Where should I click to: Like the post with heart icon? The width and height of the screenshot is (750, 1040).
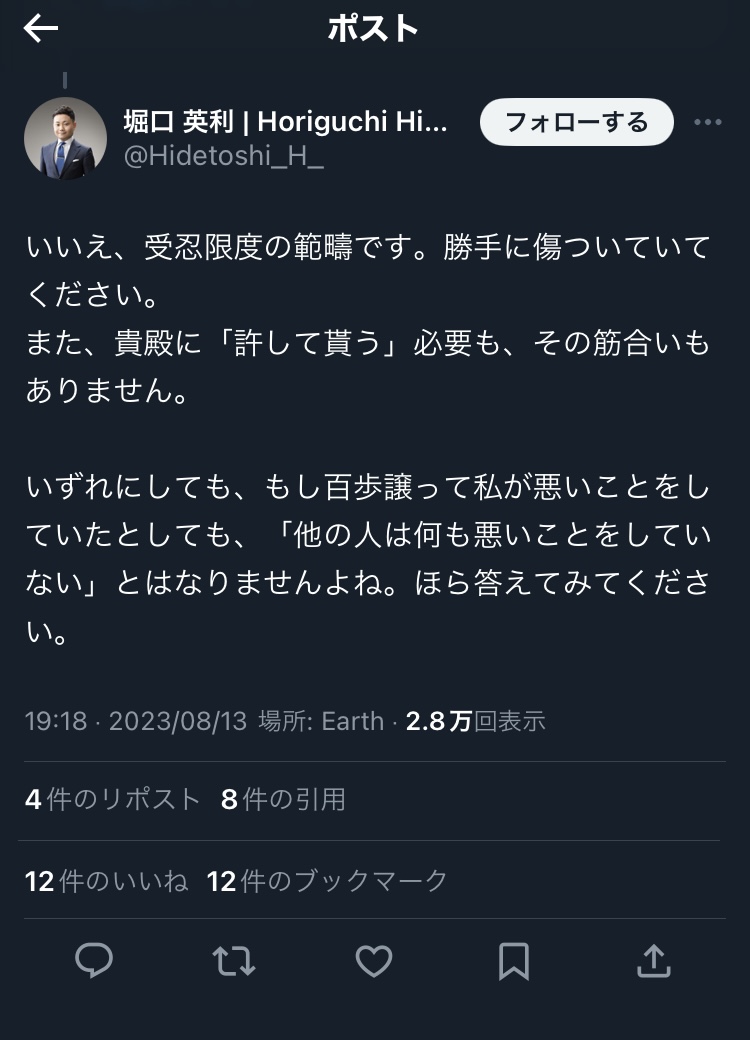tap(374, 961)
